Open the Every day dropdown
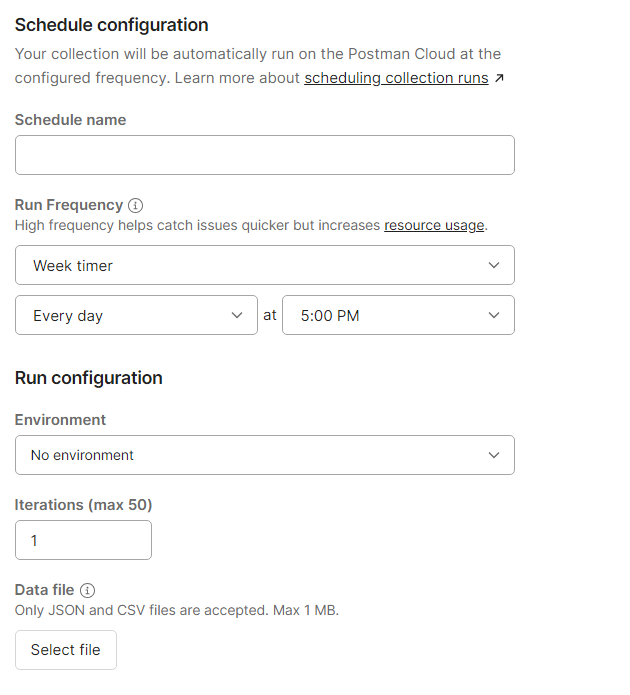Image resolution: width=630 pixels, height=695 pixels. click(x=136, y=315)
